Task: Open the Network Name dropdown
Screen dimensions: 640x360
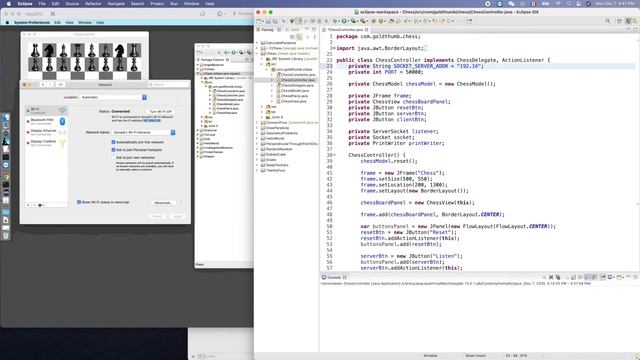Action: pos(144,133)
